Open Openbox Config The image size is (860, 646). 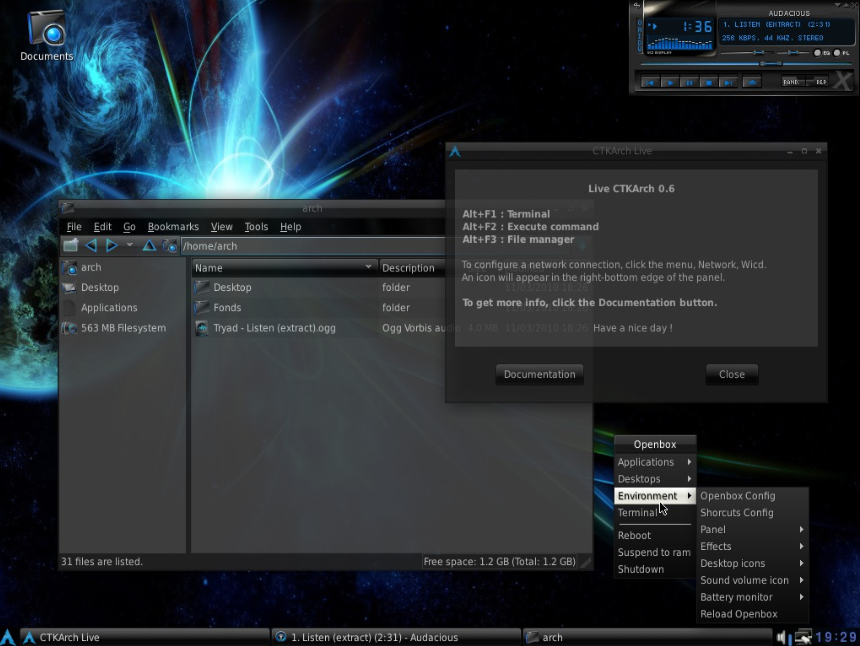[x=752, y=496]
